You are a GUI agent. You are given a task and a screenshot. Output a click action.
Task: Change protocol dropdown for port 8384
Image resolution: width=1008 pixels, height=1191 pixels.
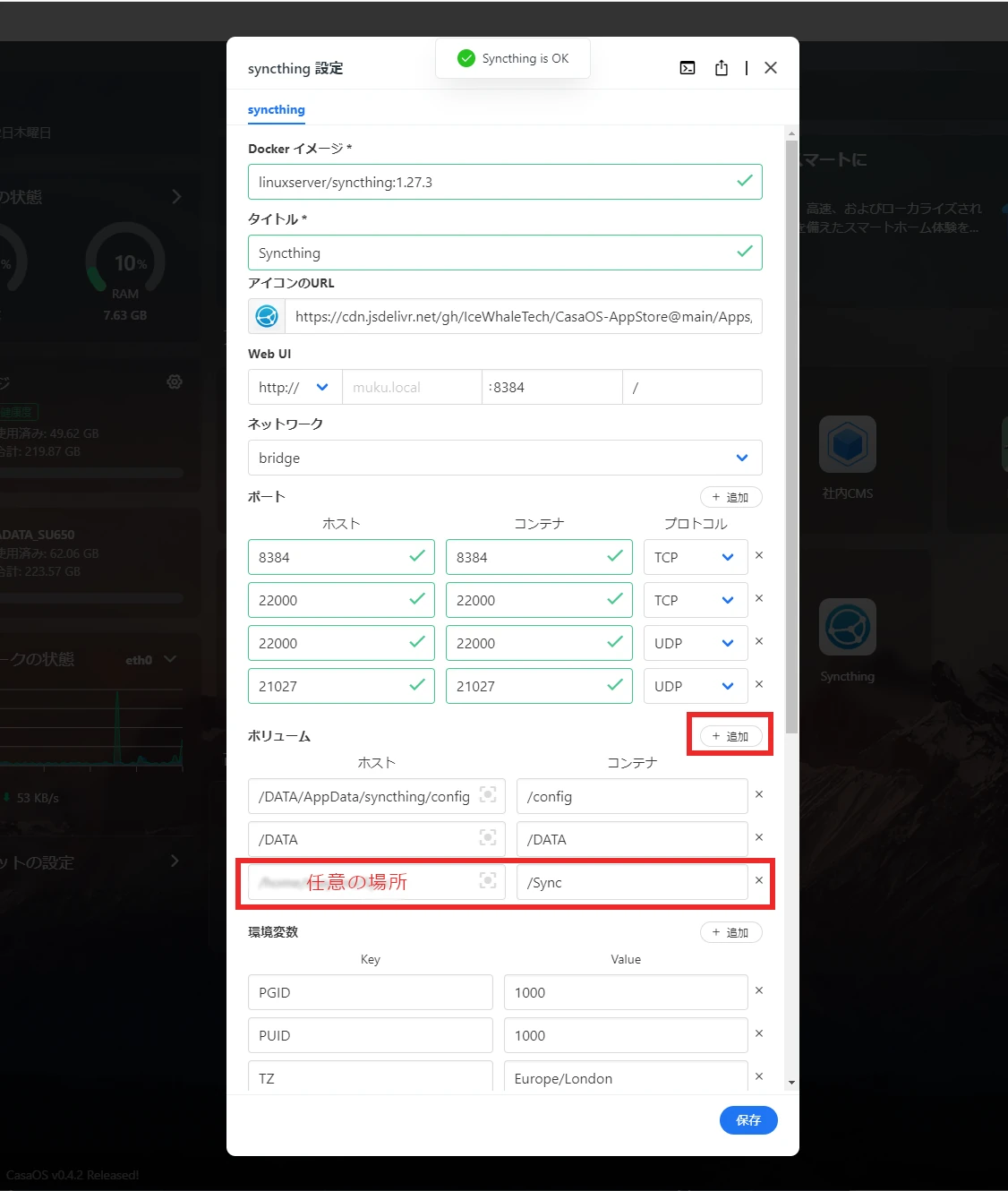point(696,557)
